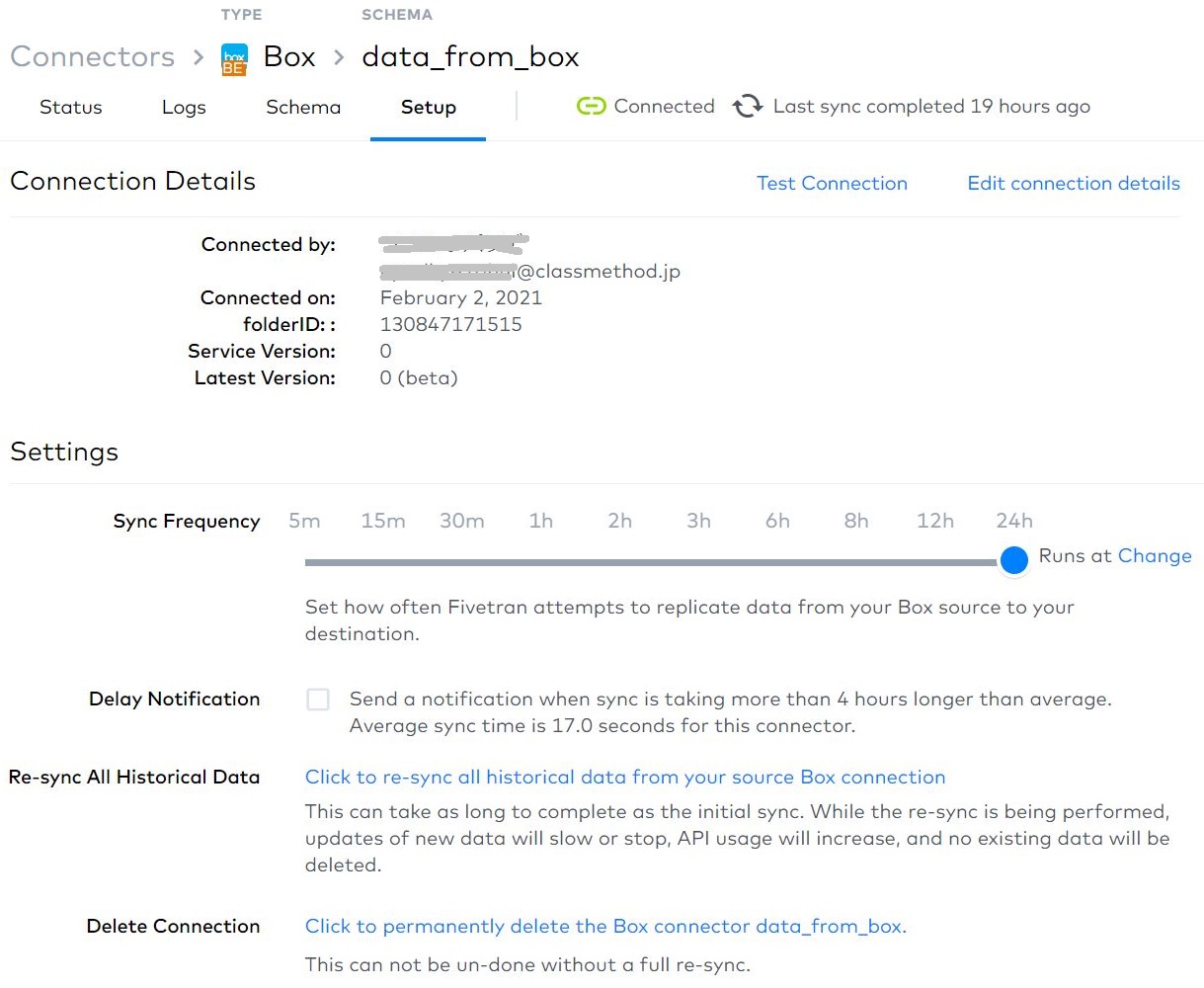Click the sync arrows icon

pyautogui.click(x=748, y=107)
